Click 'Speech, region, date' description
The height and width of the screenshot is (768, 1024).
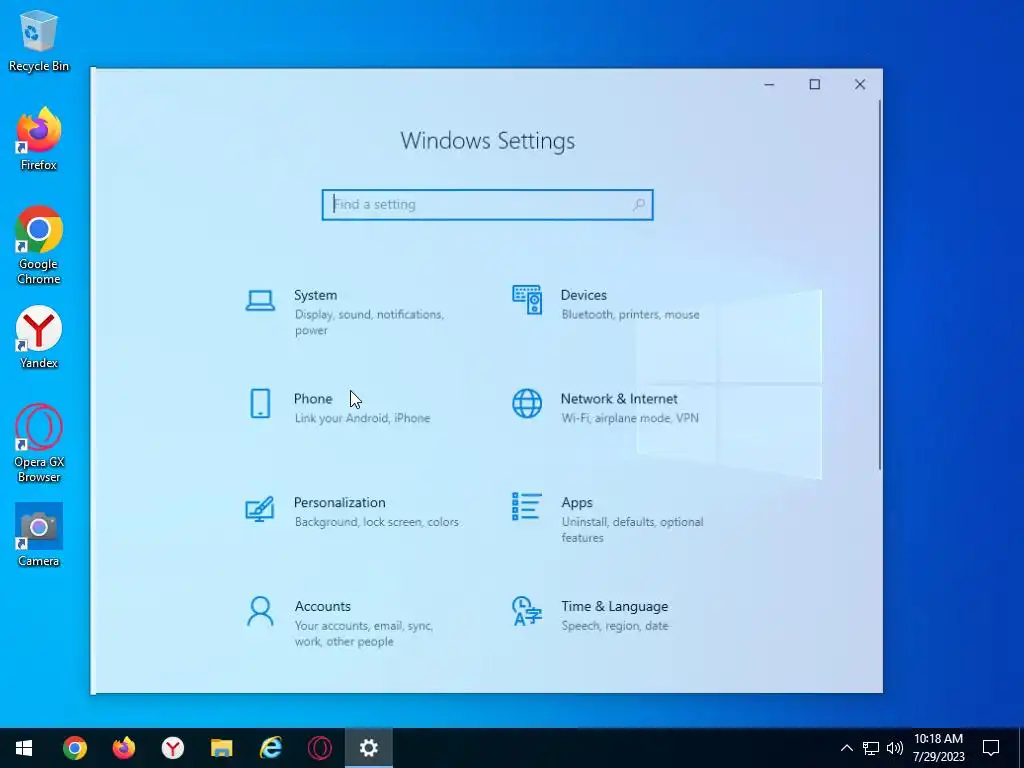tap(615, 626)
